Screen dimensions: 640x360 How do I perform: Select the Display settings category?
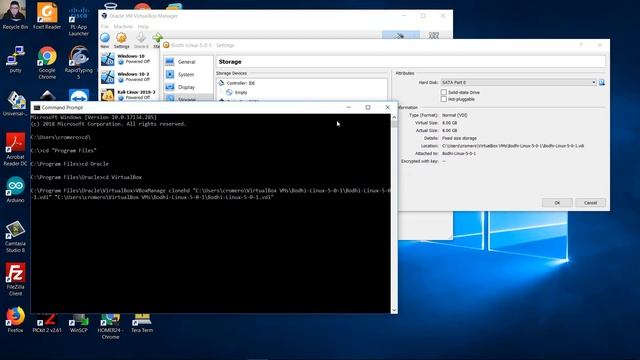(x=188, y=87)
